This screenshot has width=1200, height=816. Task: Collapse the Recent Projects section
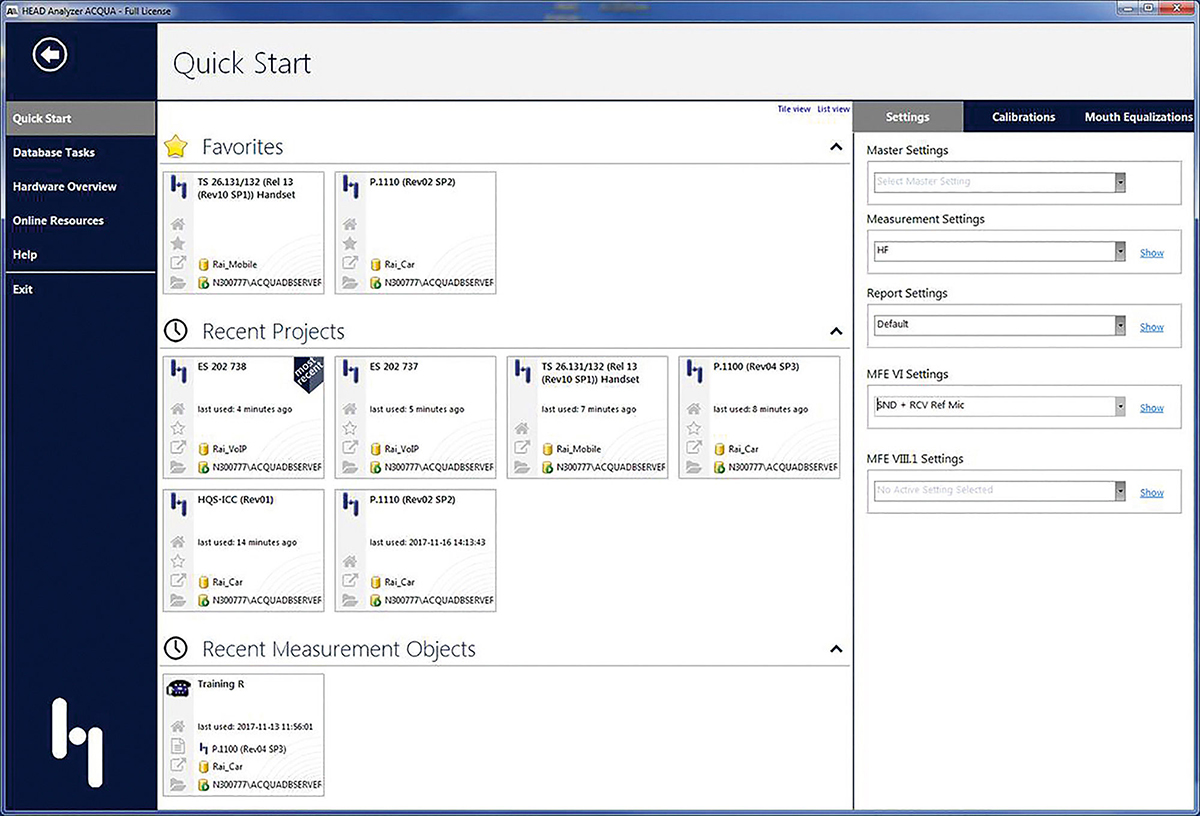click(836, 331)
